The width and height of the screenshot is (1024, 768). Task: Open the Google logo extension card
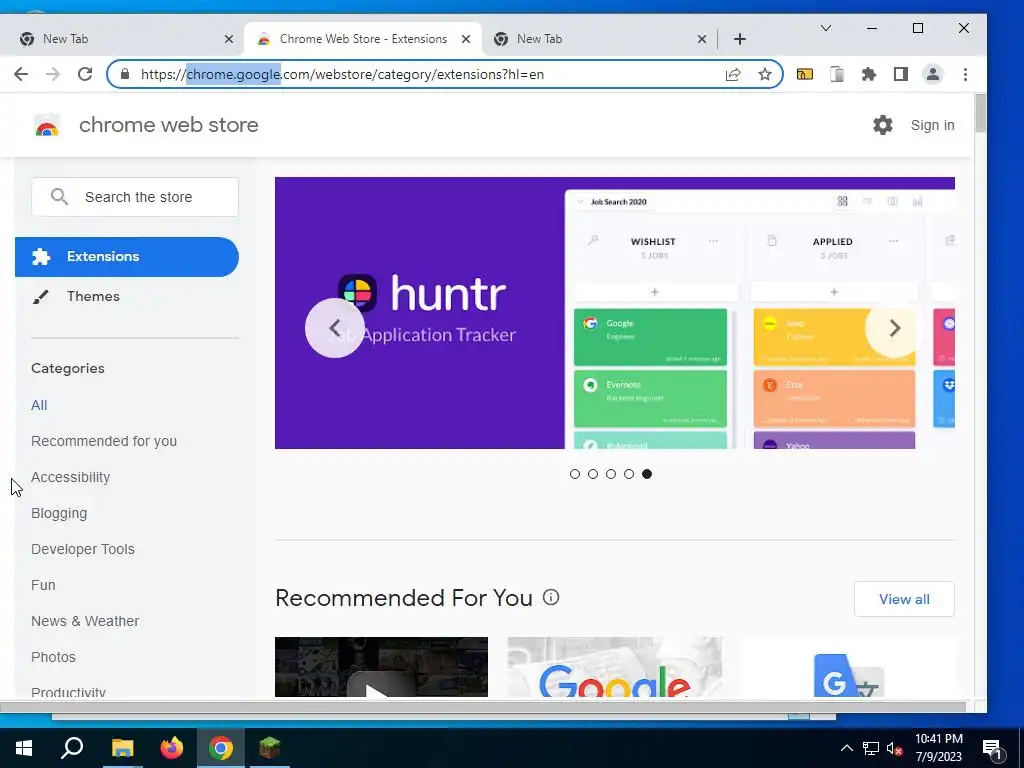[615, 667]
